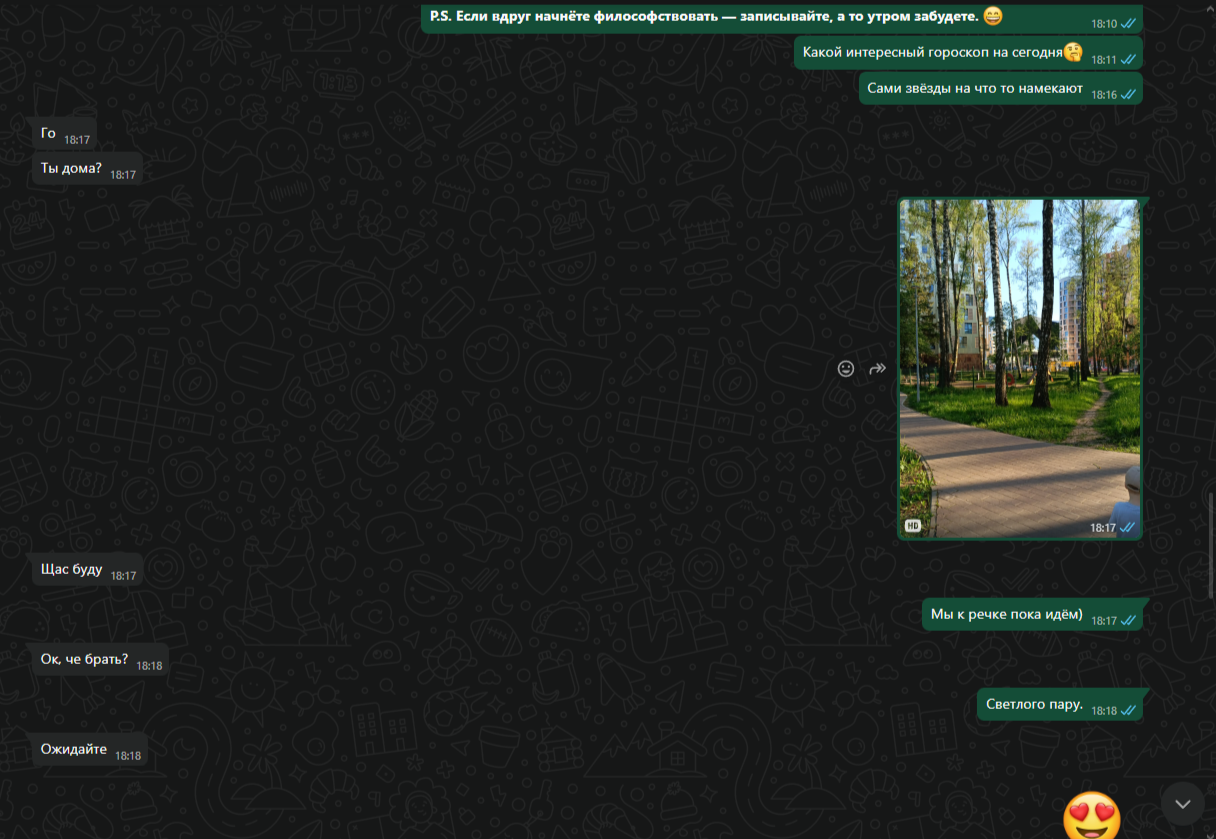This screenshot has height=839, width=1216.
Task: Click the emoji reaction icon beside the photo
Action: 846,369
